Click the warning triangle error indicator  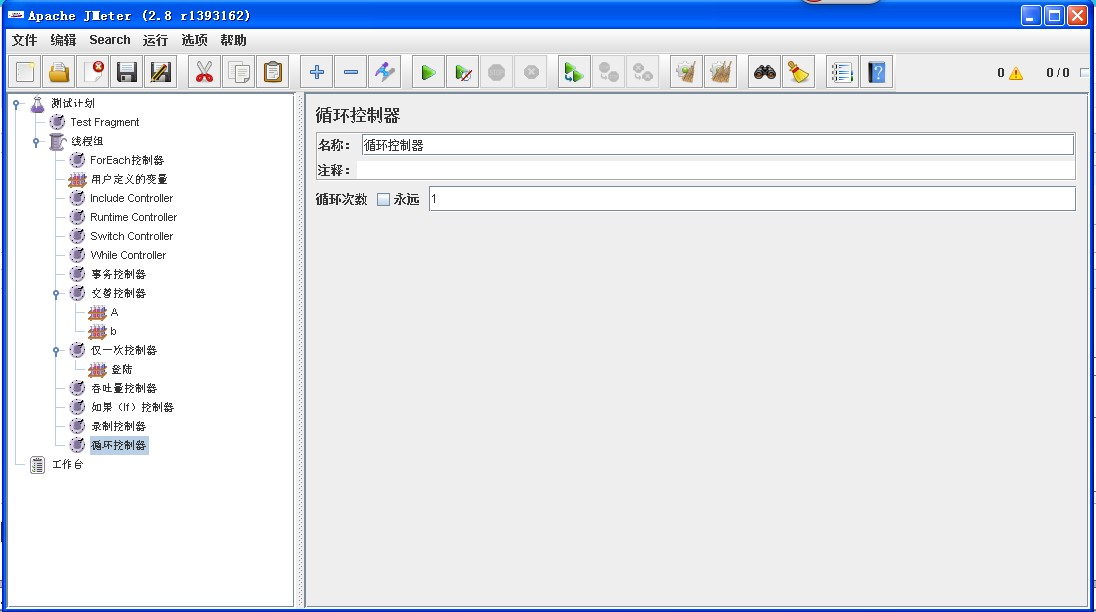(x=1016, y=73)
